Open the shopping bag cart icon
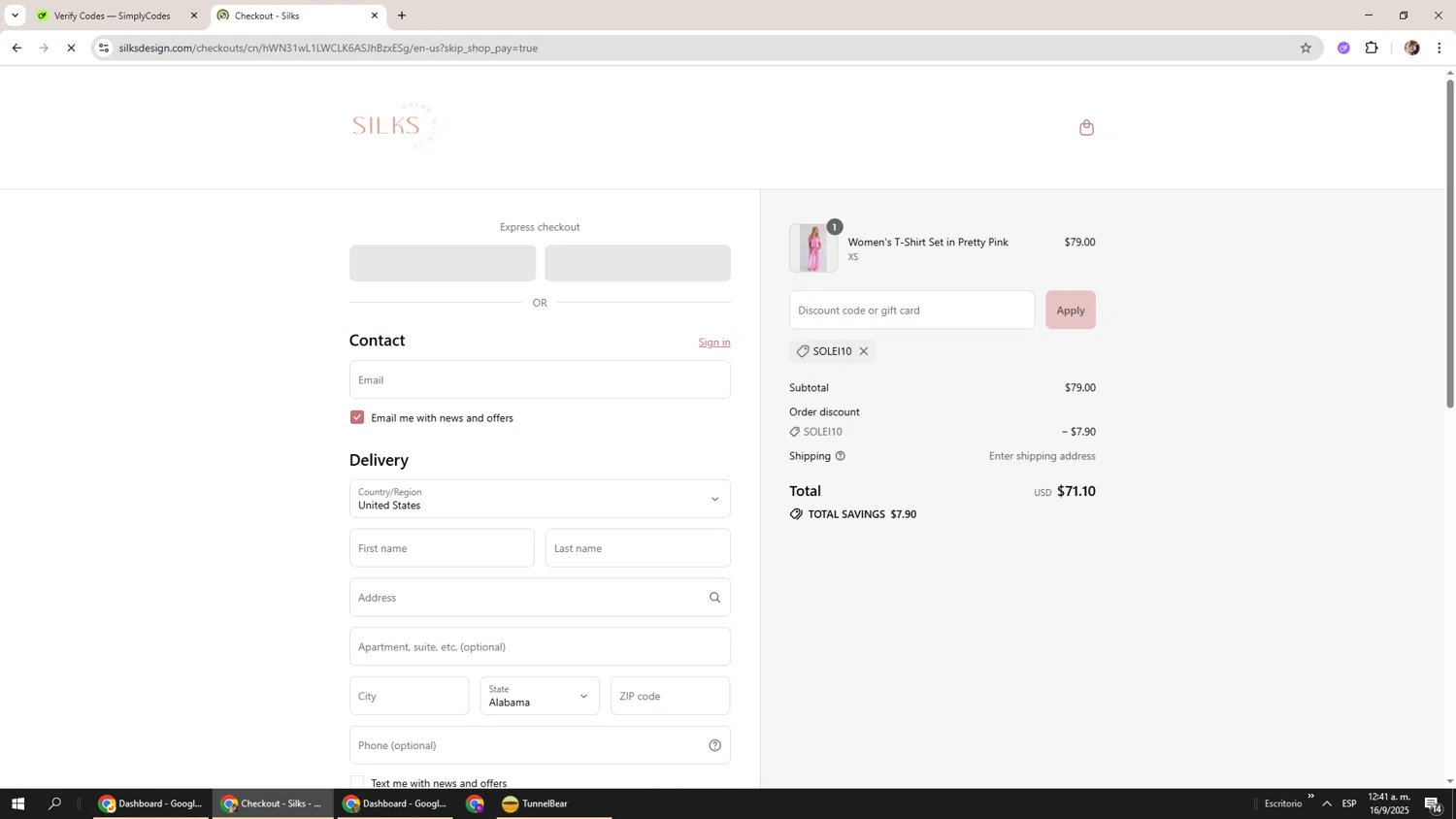 [x=1086, y=127]
